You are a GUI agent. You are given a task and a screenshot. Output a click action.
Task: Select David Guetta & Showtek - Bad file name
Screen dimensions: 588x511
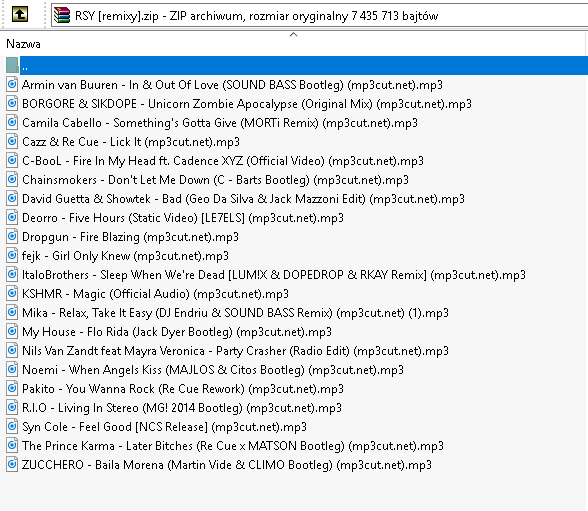tap(243, 199)
